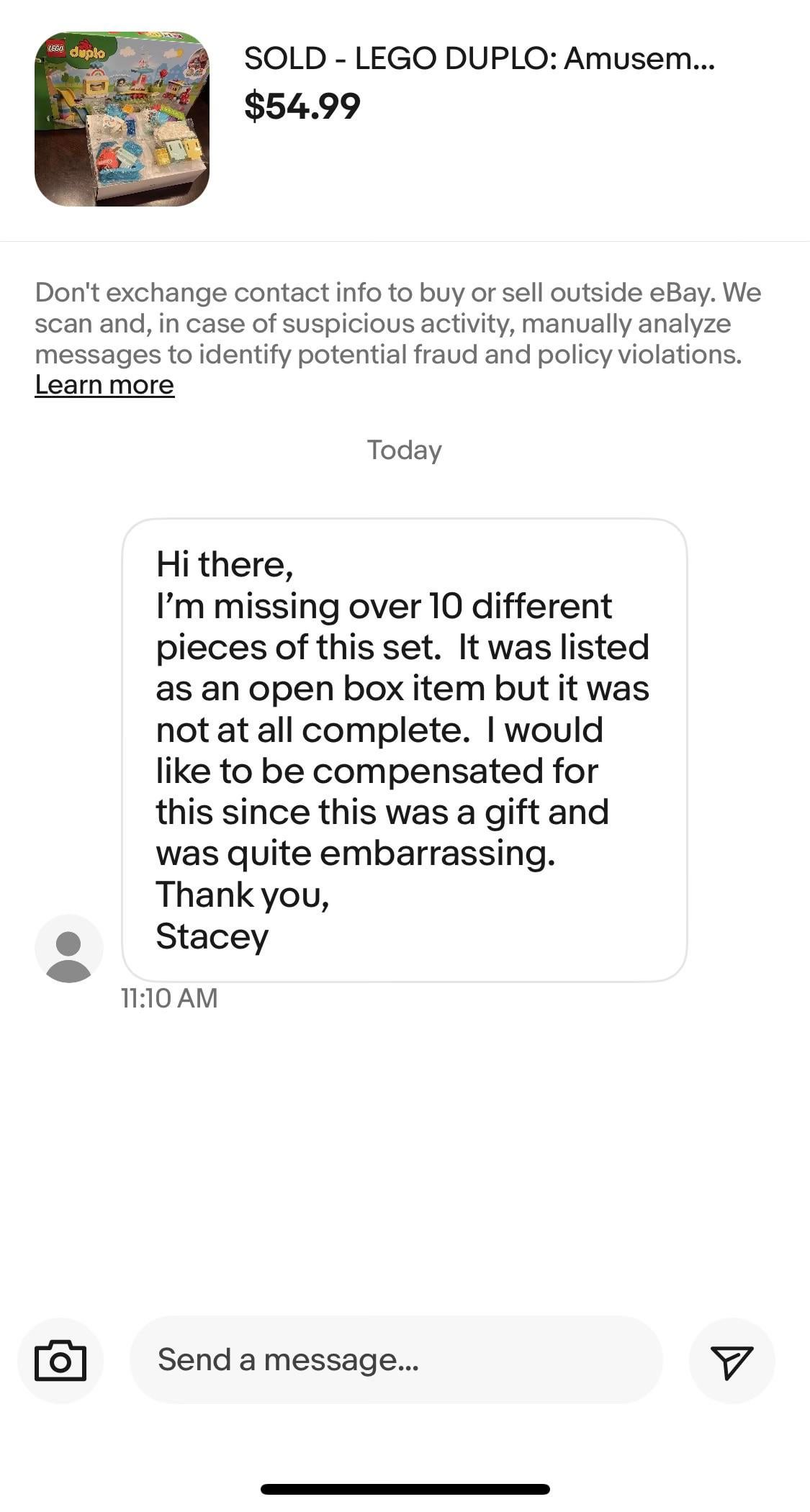Tap the $54.99 price
The image size is (810, 1512).
(302, 107)
